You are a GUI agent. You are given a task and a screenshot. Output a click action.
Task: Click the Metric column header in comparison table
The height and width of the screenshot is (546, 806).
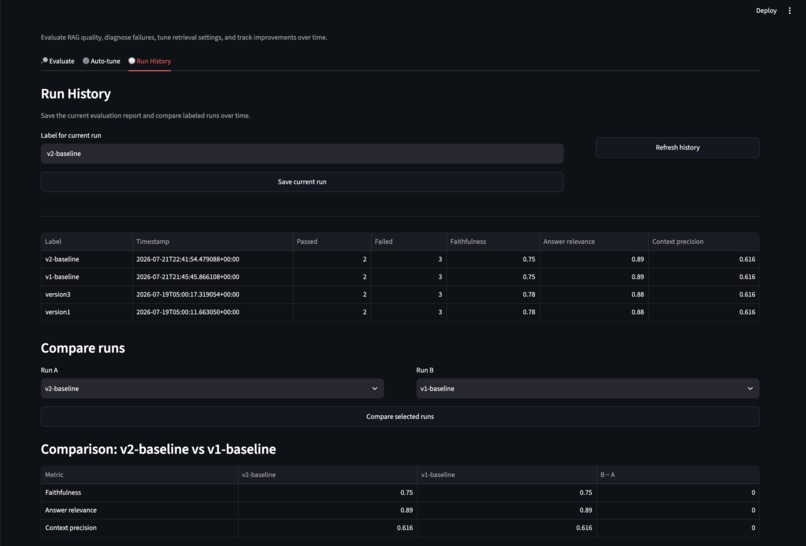coord(139,475)
